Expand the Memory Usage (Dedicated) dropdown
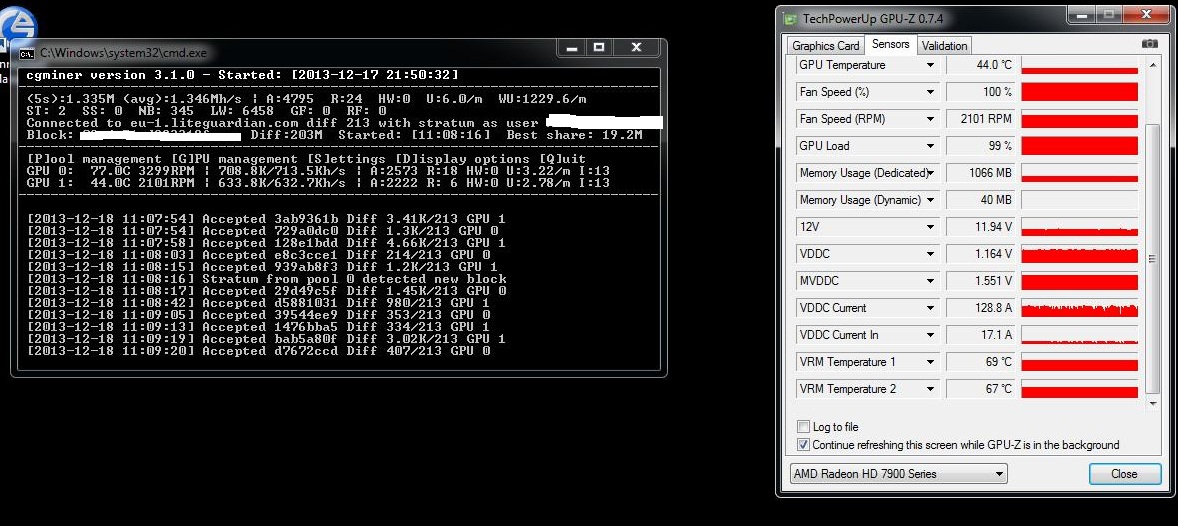This screenshot has width=1178, height=526. (930, 173)
